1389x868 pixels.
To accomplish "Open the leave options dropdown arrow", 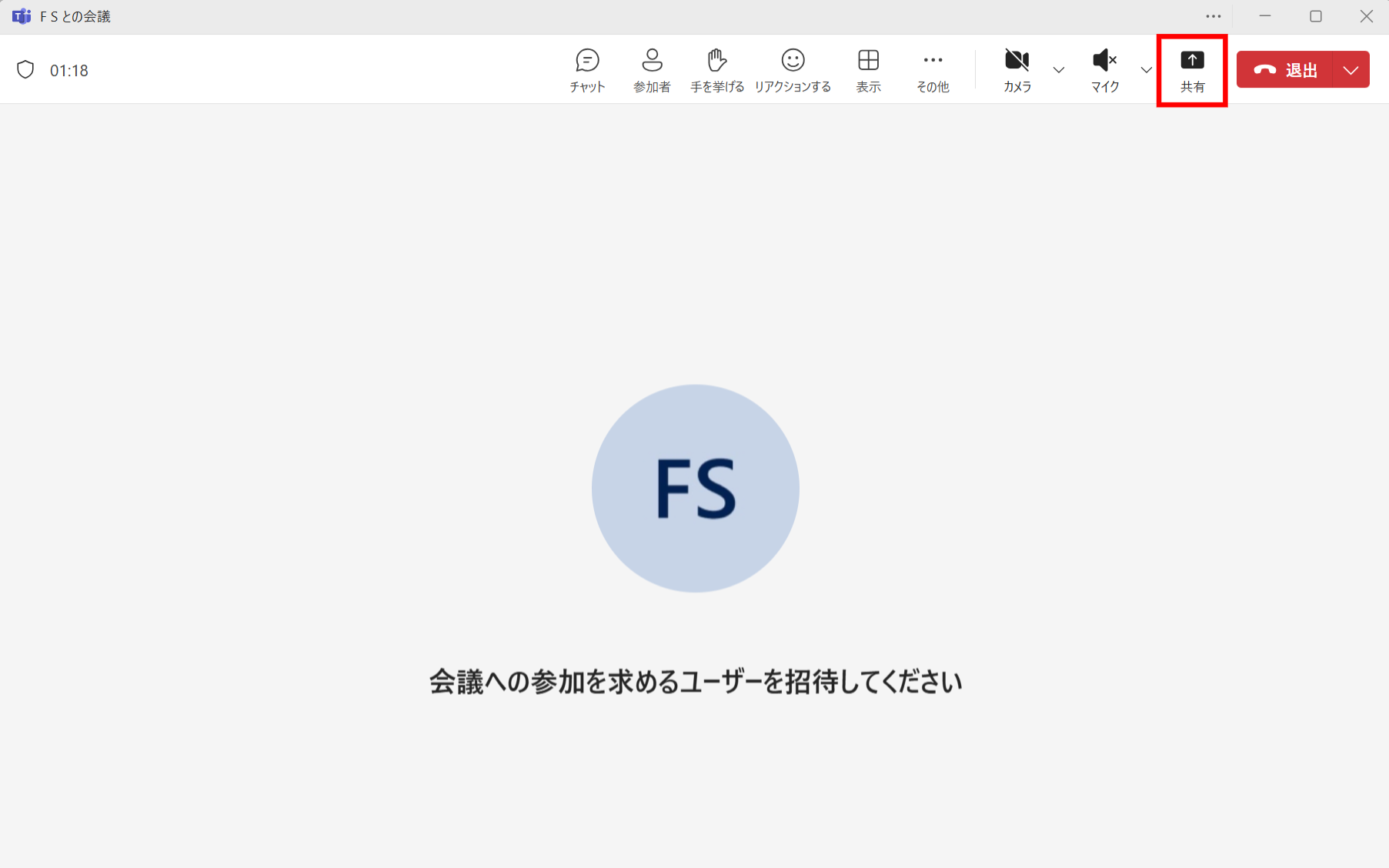I will [1351, 69].
